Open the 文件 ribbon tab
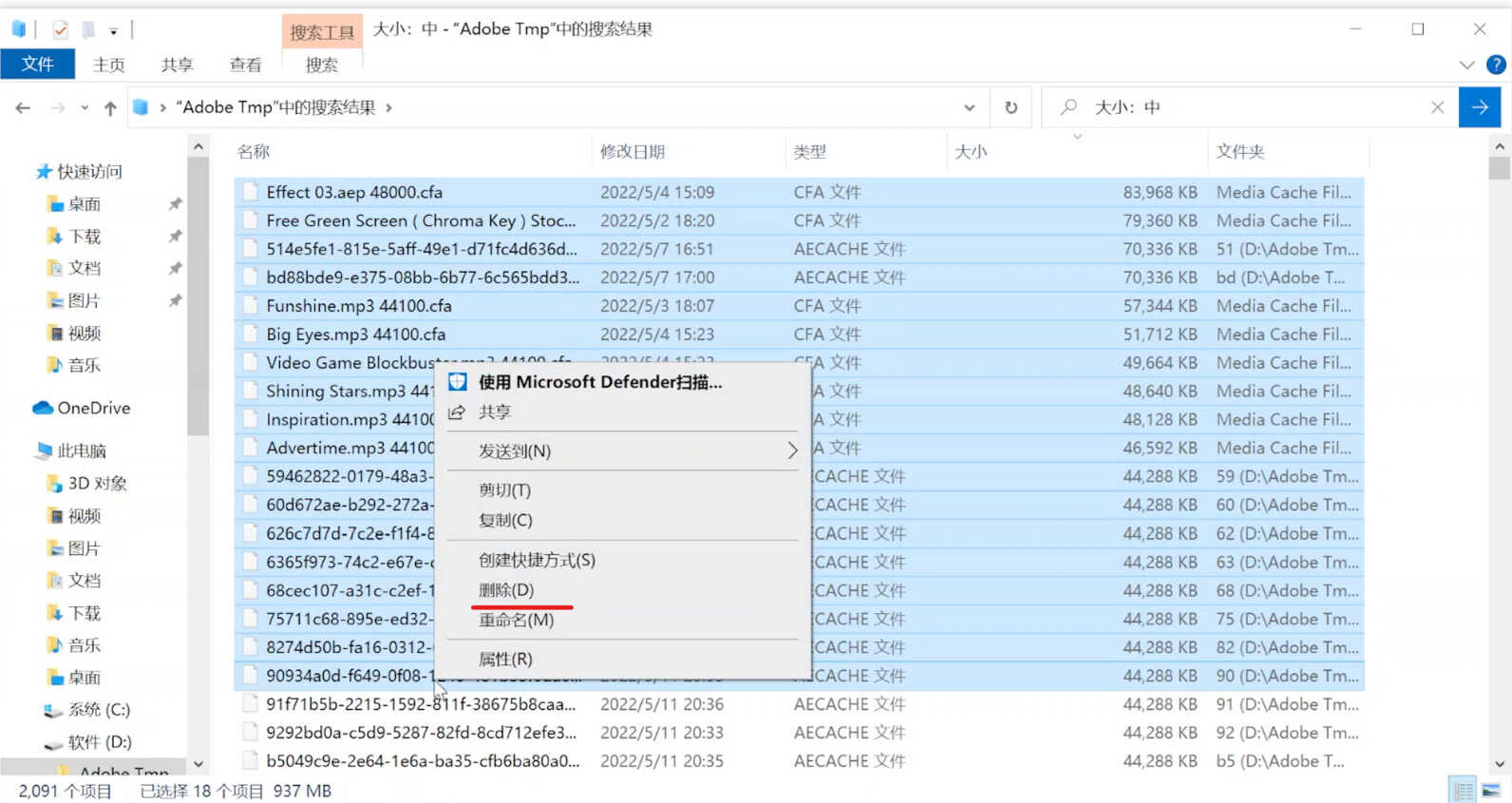Image resolution: width=1512 pixels, height=803 pixels. 38,64
